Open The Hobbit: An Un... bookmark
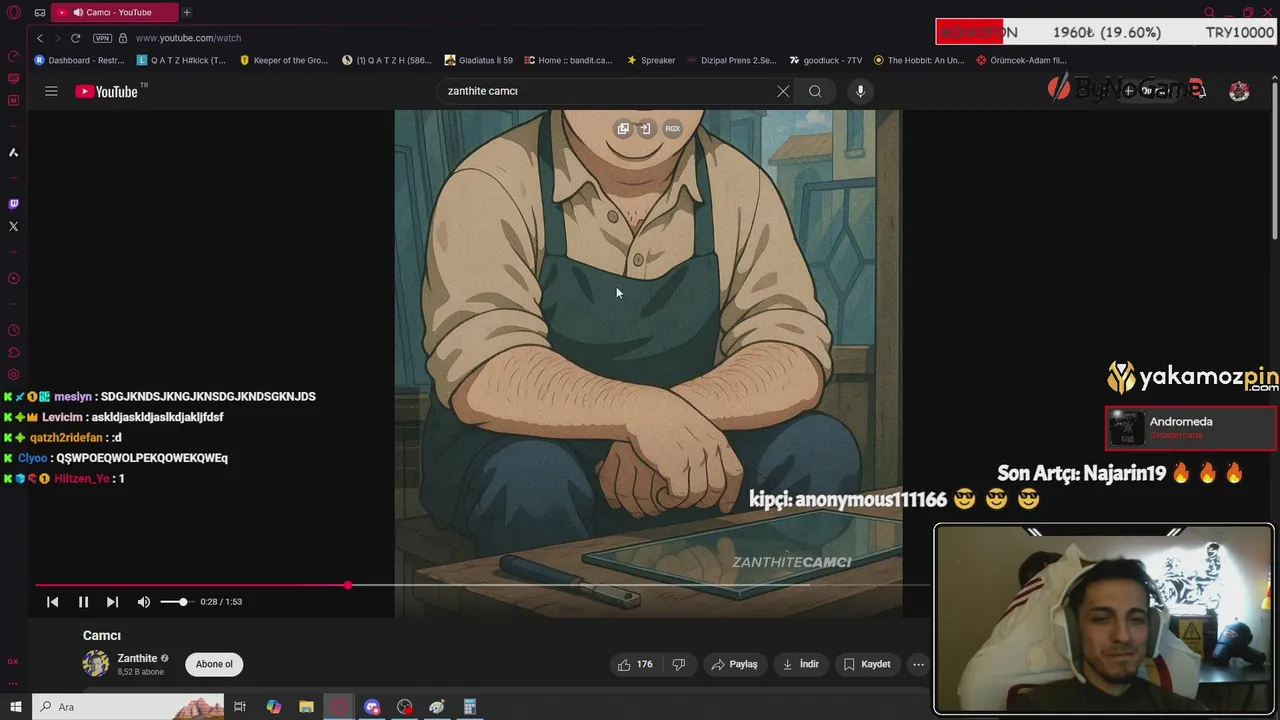This screenshot has width=1280, height=720. [919, 60]
